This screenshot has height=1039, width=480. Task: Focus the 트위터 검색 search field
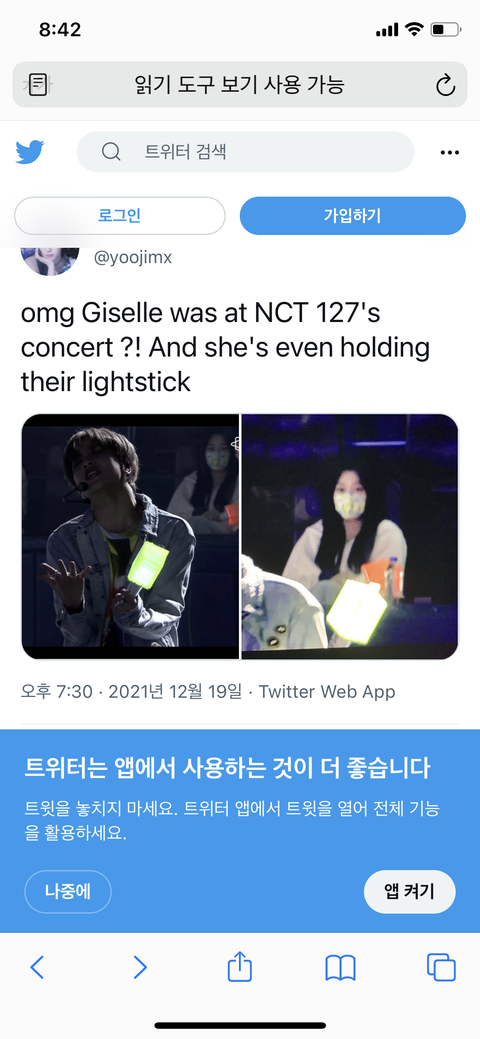[245, 152]
